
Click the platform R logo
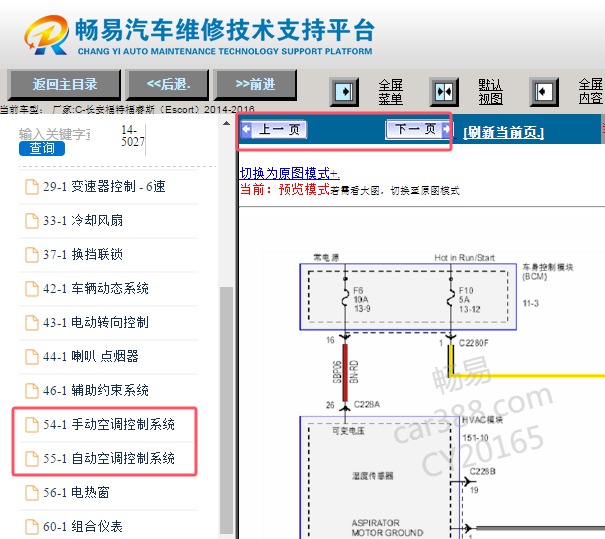[x=46, y=35]
